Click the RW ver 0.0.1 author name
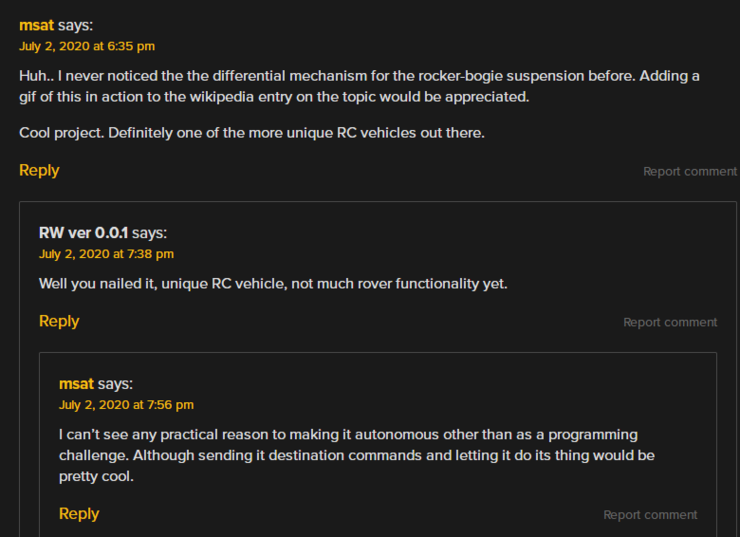 [83, 233]
